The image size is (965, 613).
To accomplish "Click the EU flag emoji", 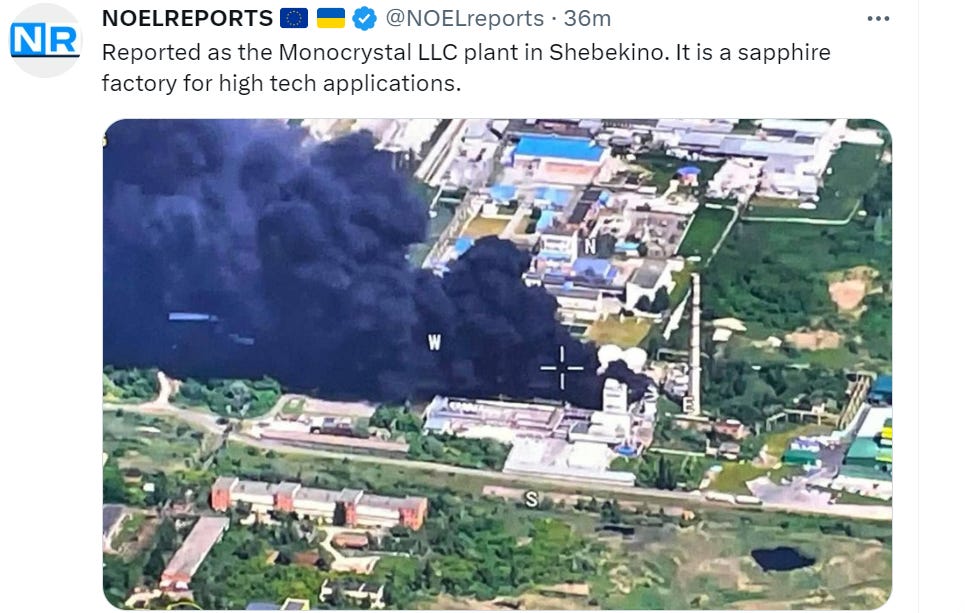I will [x=294, y=18].
